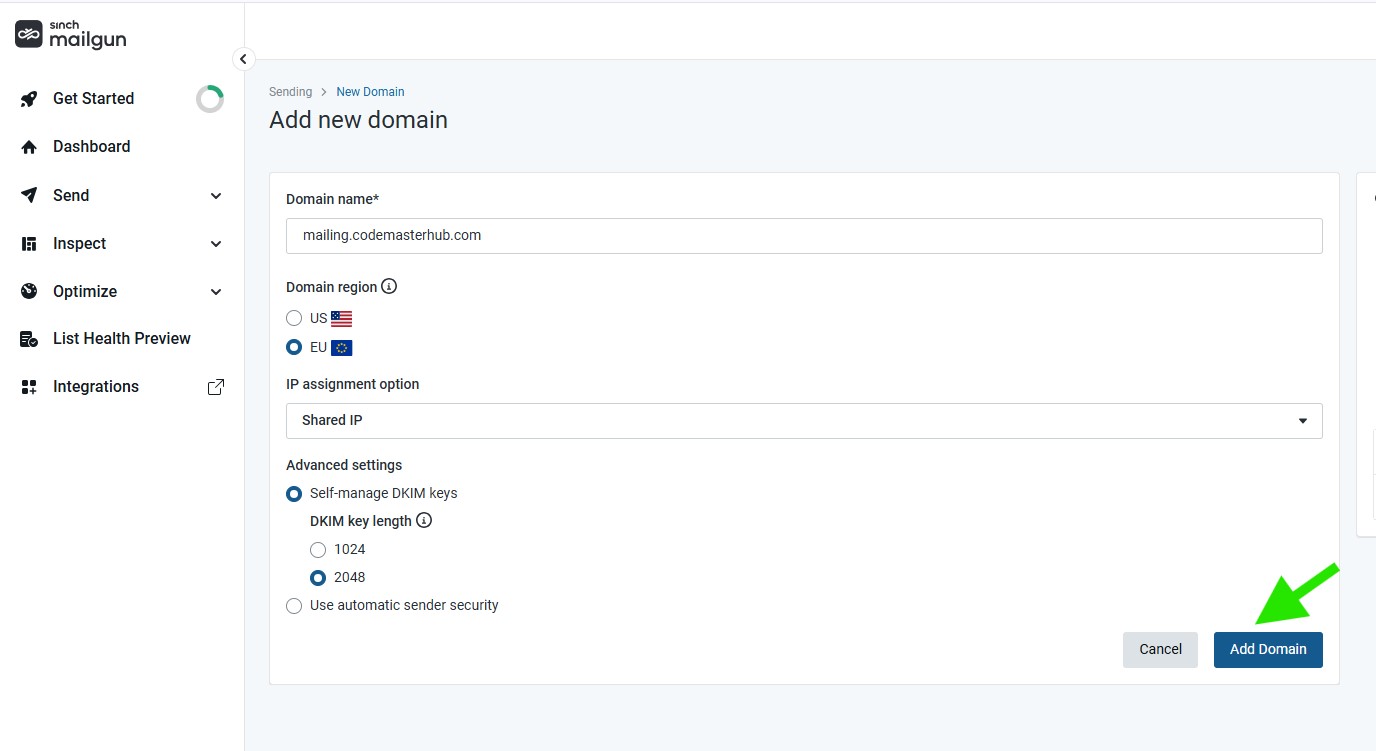Click the Dashboard home icon
Viewport: 1376px width, 751px height.
click(29, 147)
